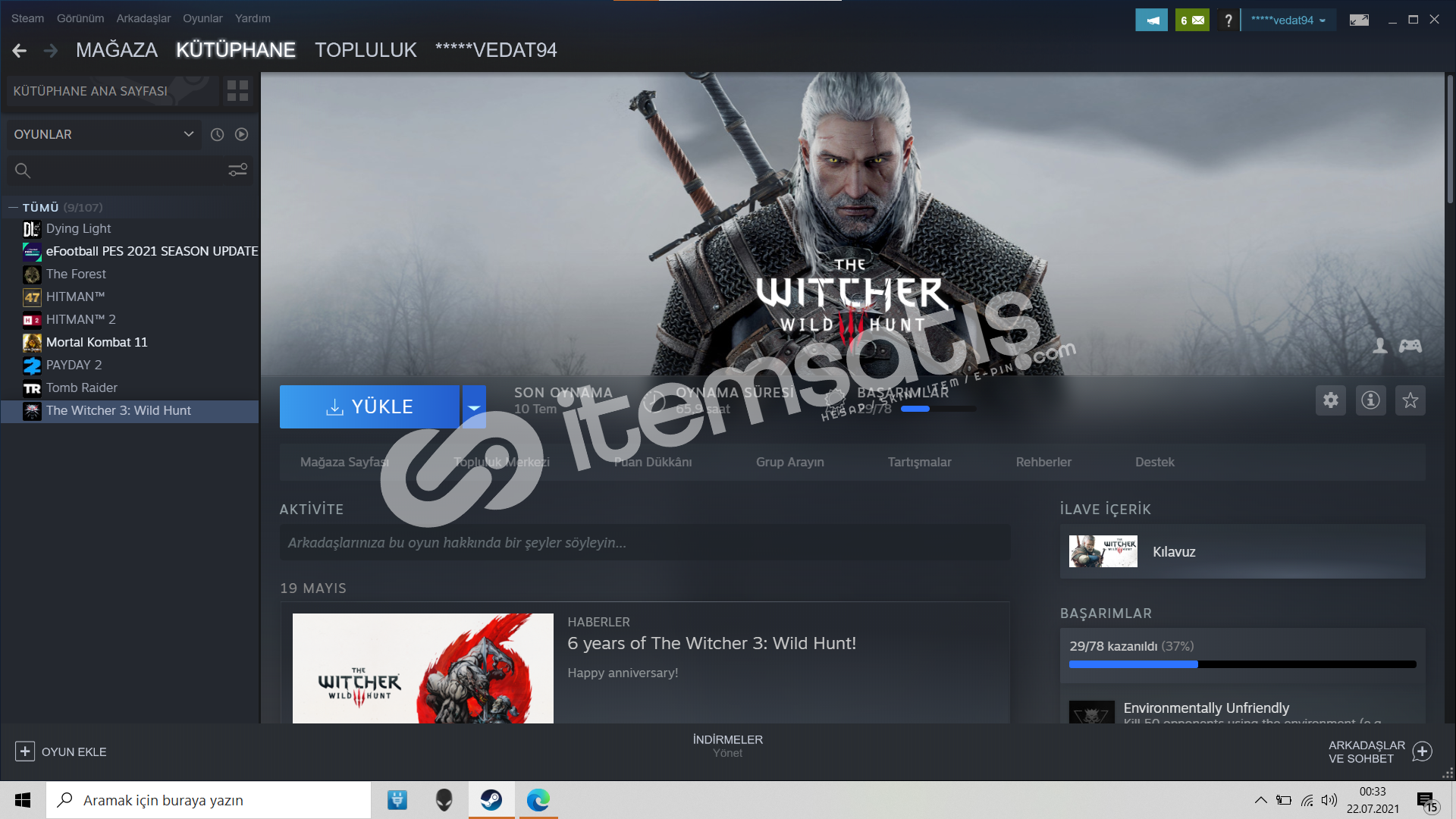Open Friends and Chat plus icon

pos(1423,752)
